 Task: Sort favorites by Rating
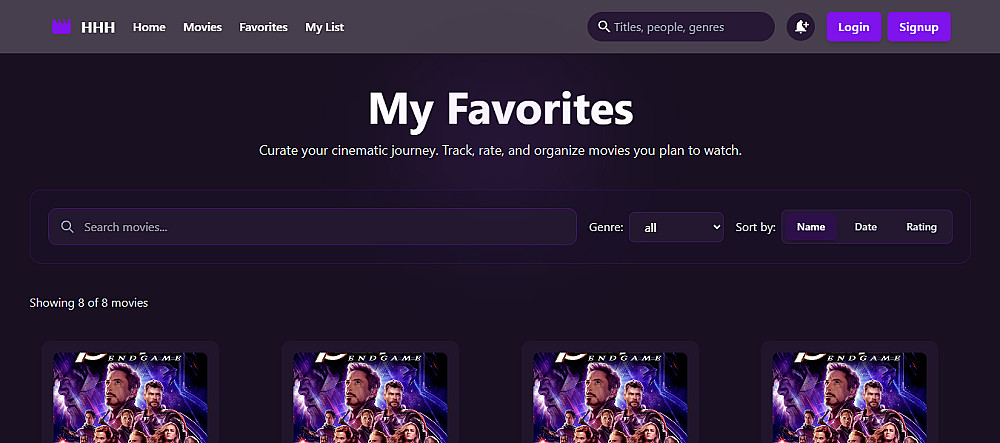pos(921,227)
